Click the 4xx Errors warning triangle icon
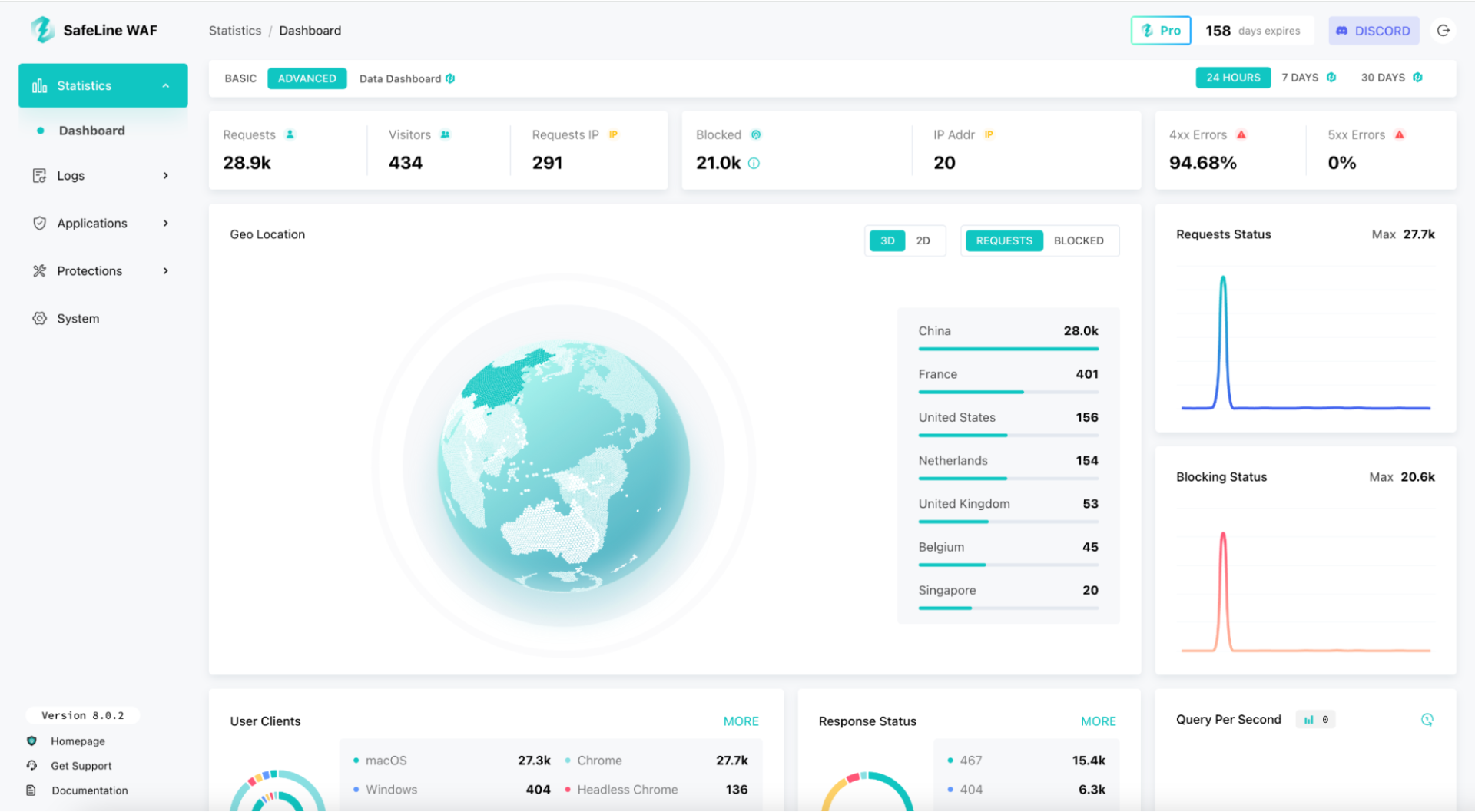The width and height of the screenshot is (1475, 812). pos(1241,134)
